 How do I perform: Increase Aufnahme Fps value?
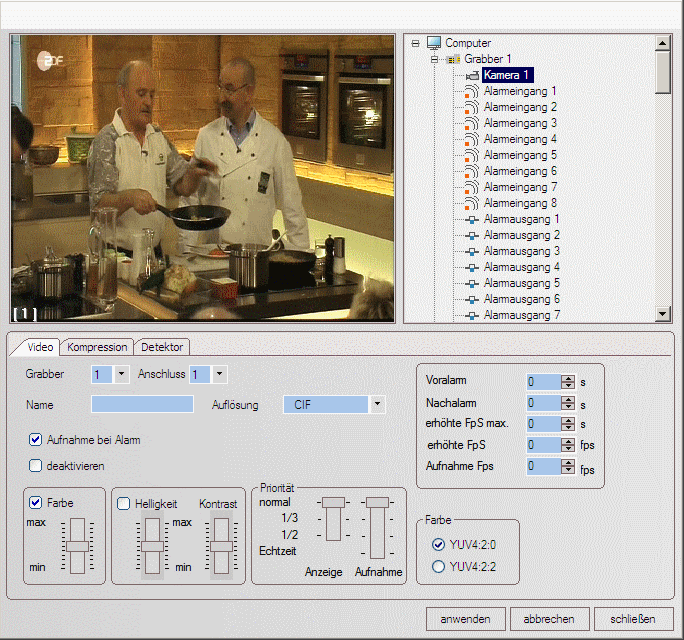tap(568, 463)
